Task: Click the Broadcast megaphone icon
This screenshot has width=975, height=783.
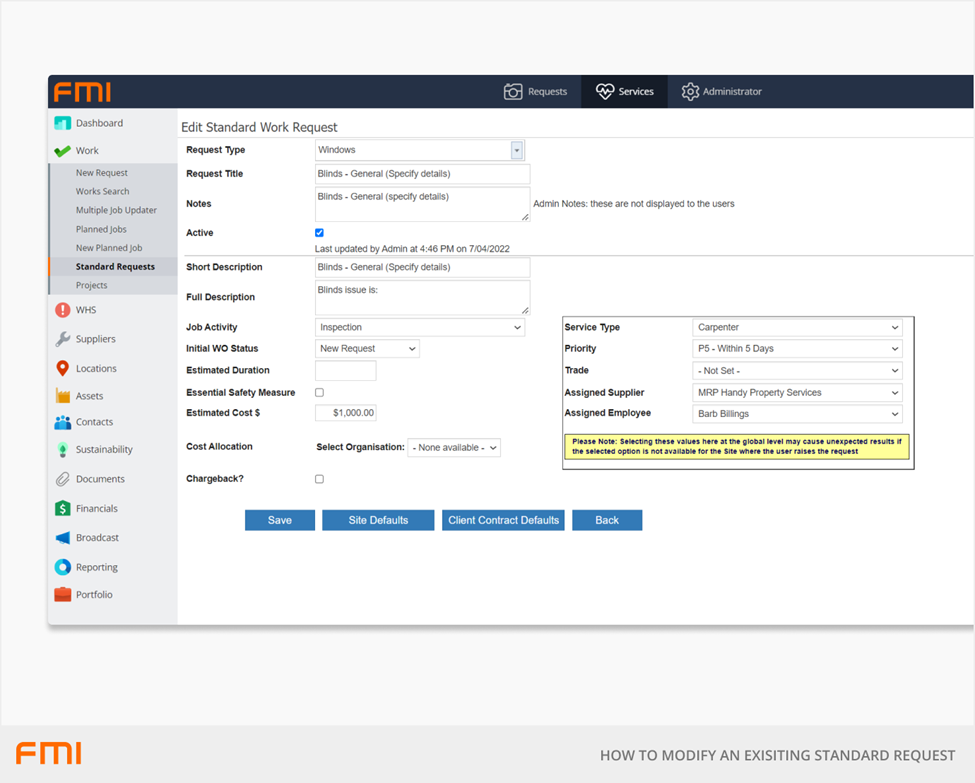Action: click(x=62, y=538)
